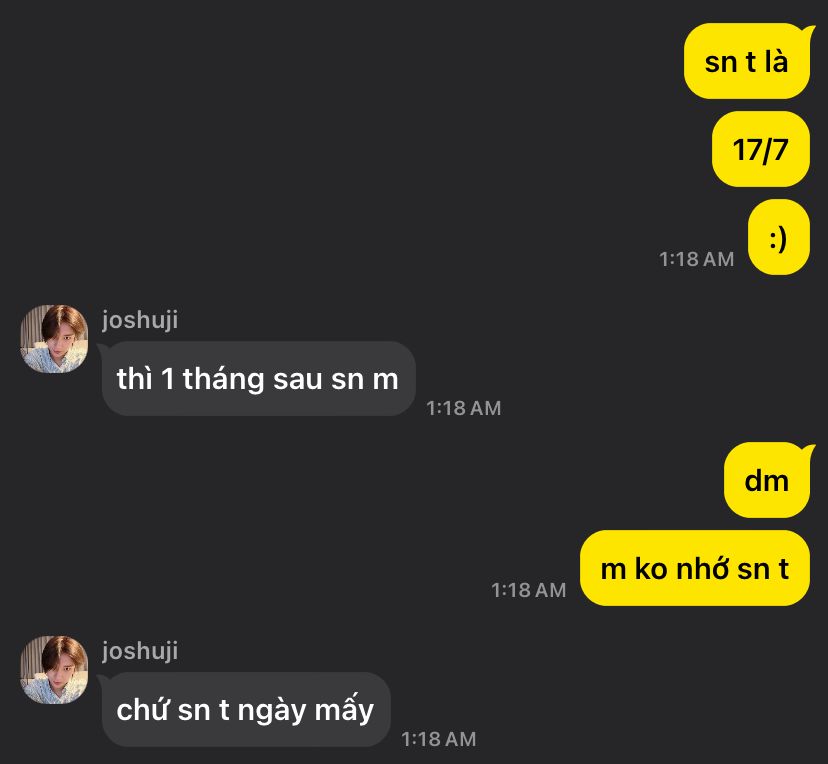This screenshot has height=764, width=828.
Task: Click the word 'tháng' in joshuji's message
Action: click(223, 380)
